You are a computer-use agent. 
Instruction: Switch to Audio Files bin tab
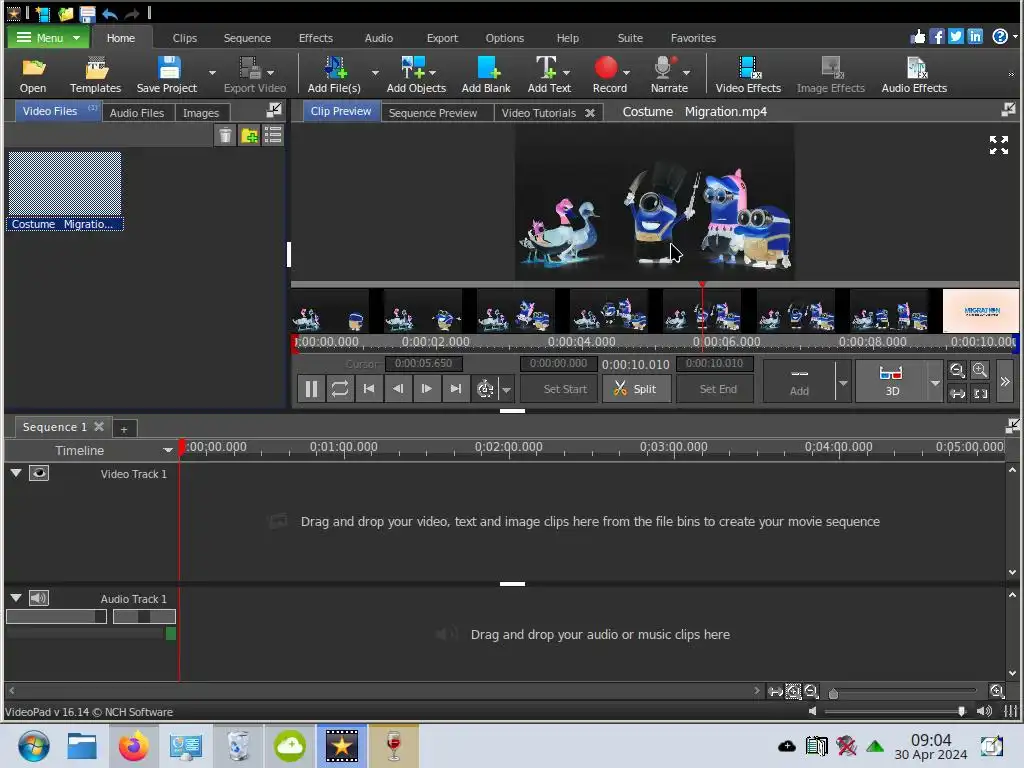(x=136, y=112)
